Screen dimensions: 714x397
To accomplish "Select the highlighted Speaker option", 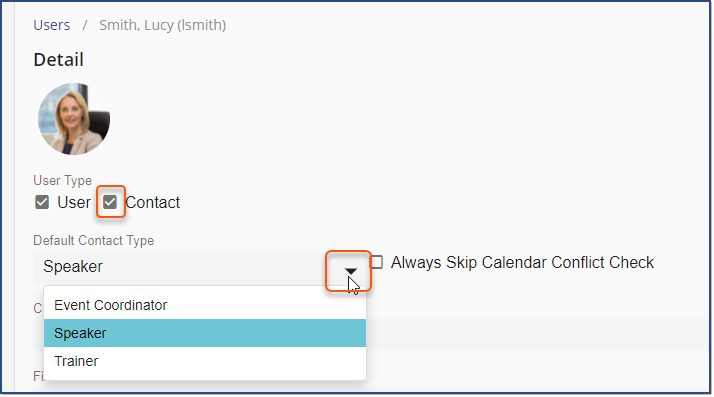I will [205, 333].
